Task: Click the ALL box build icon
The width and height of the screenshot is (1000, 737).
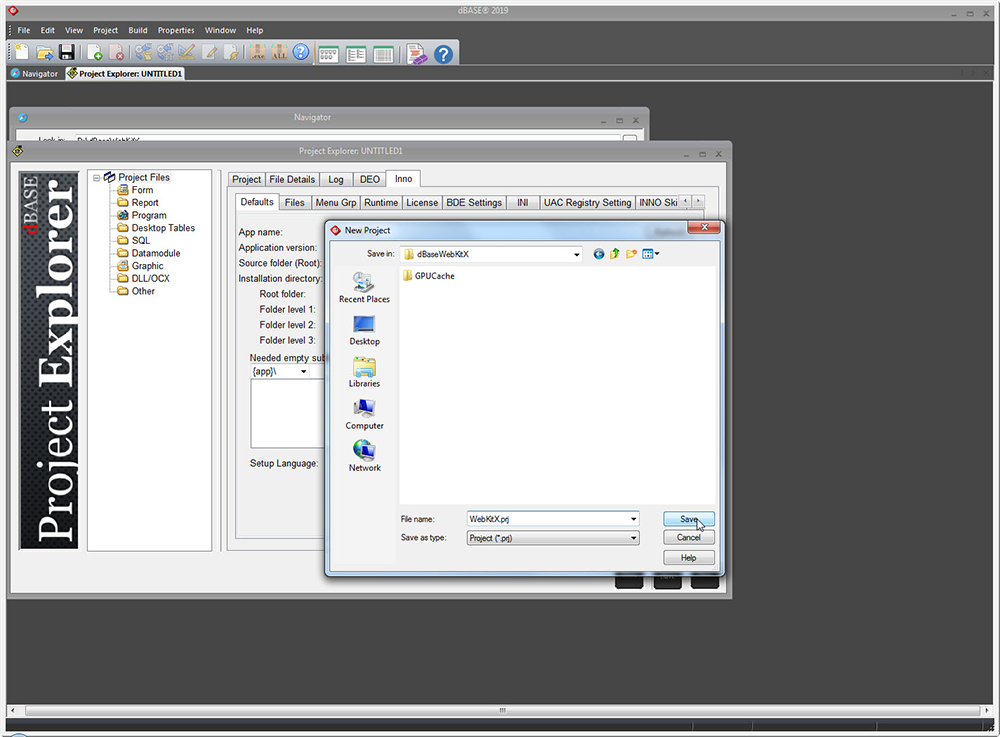Action: pyautogui.click(x=279, y=52)
